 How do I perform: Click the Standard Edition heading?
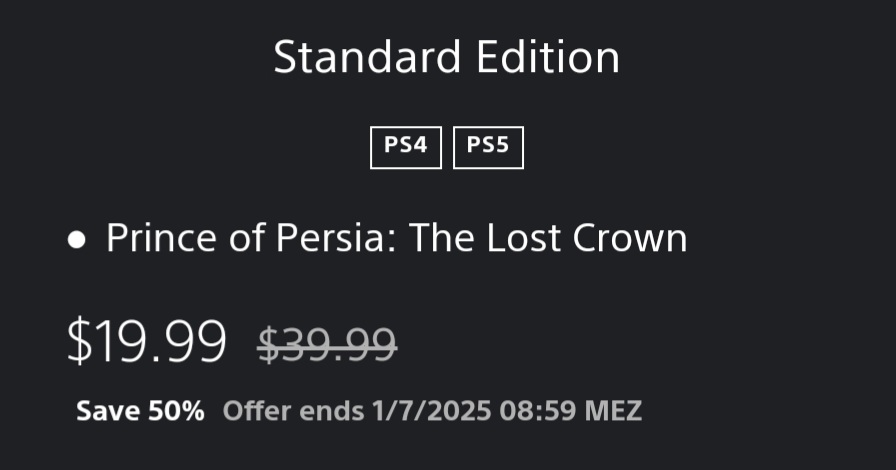(446, 58)
